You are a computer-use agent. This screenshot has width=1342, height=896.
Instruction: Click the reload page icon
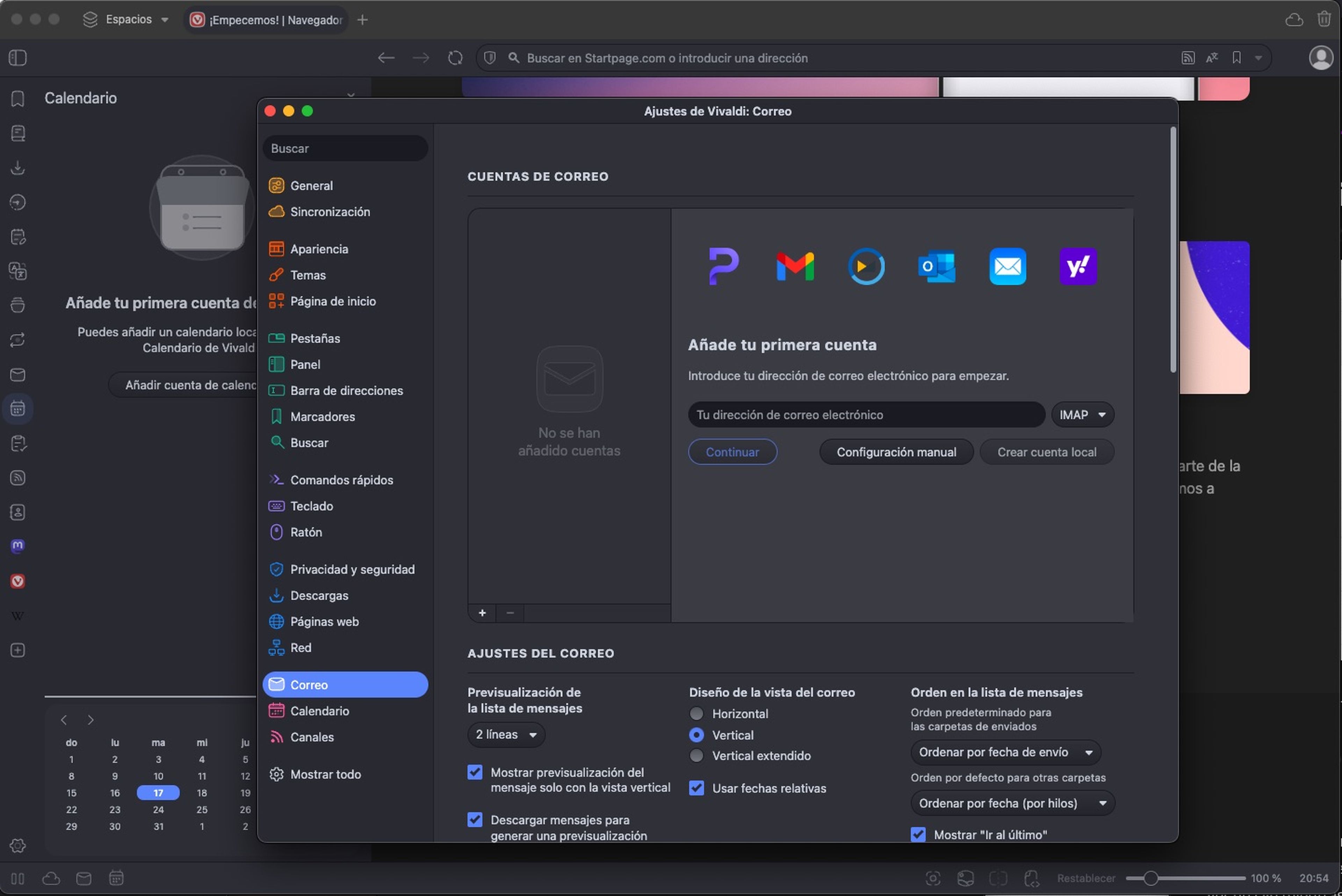[455, 58]
